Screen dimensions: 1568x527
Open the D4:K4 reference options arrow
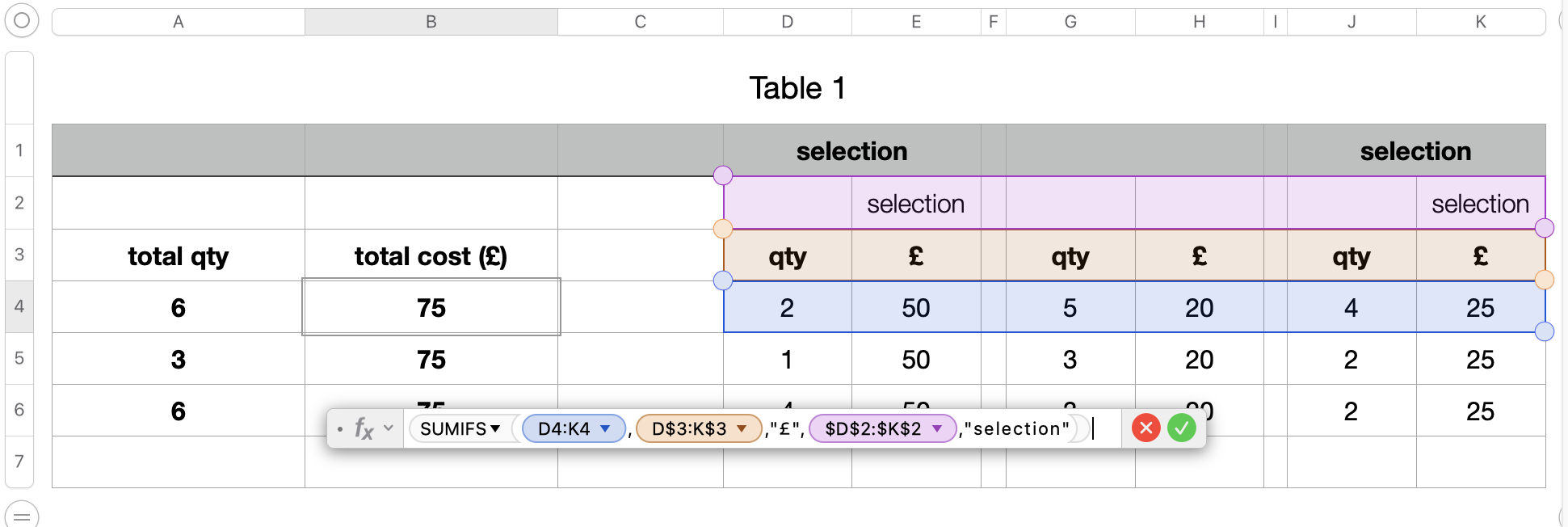(x=605, y=428)
